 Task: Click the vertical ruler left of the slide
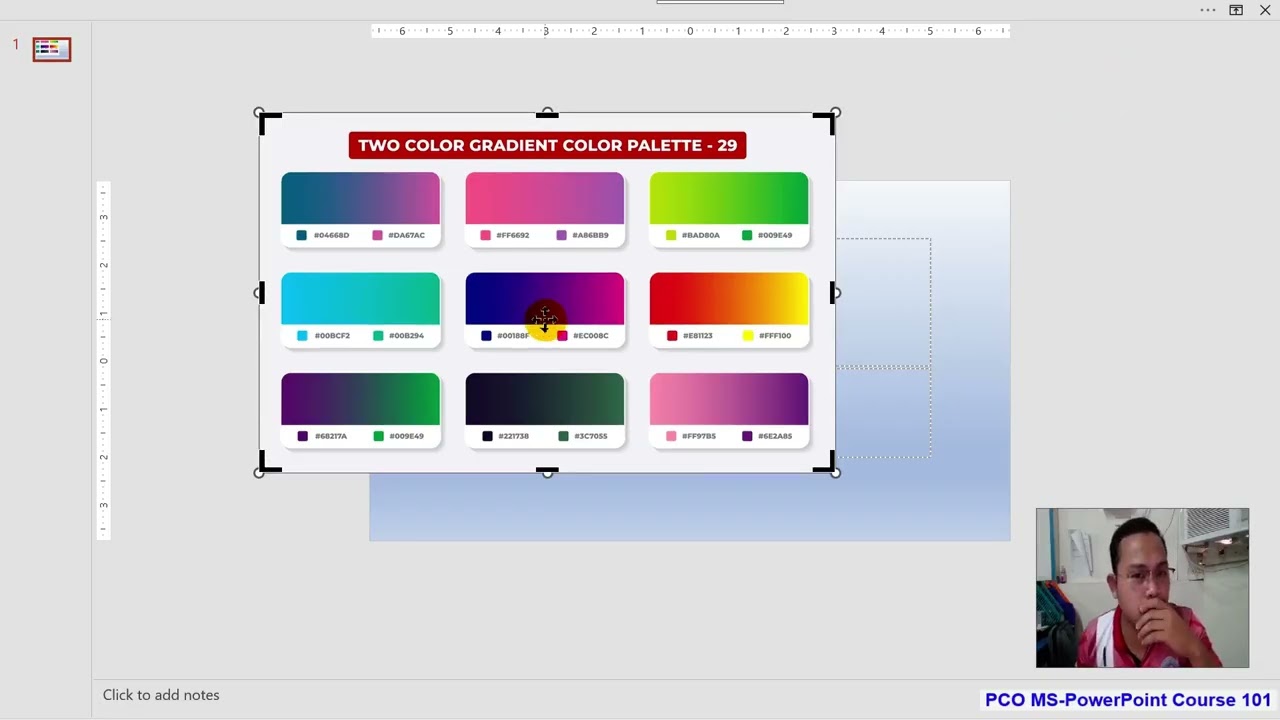pyautogui.click(x=103, y=360)
